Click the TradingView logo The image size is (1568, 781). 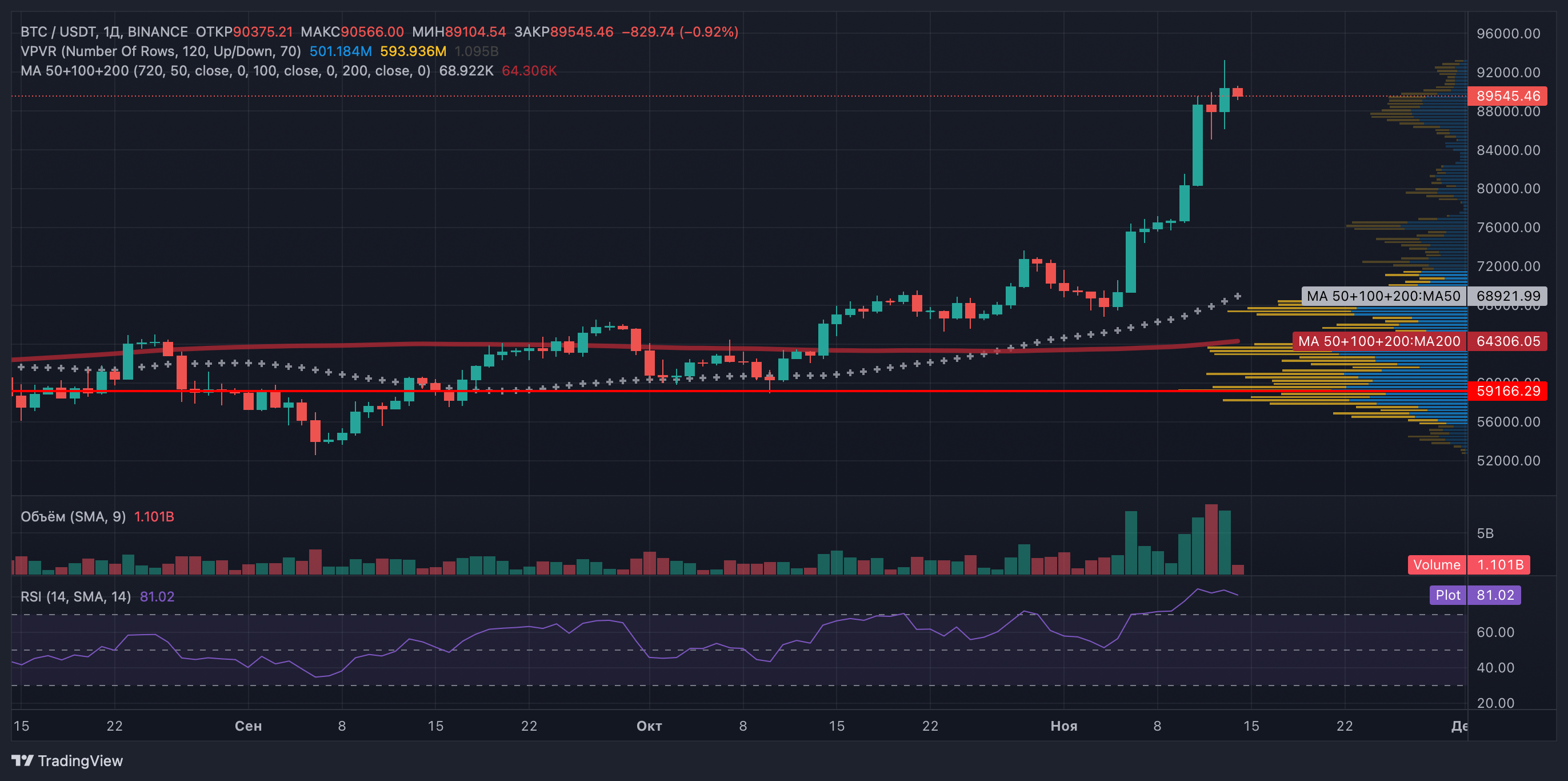coord(67,760)
